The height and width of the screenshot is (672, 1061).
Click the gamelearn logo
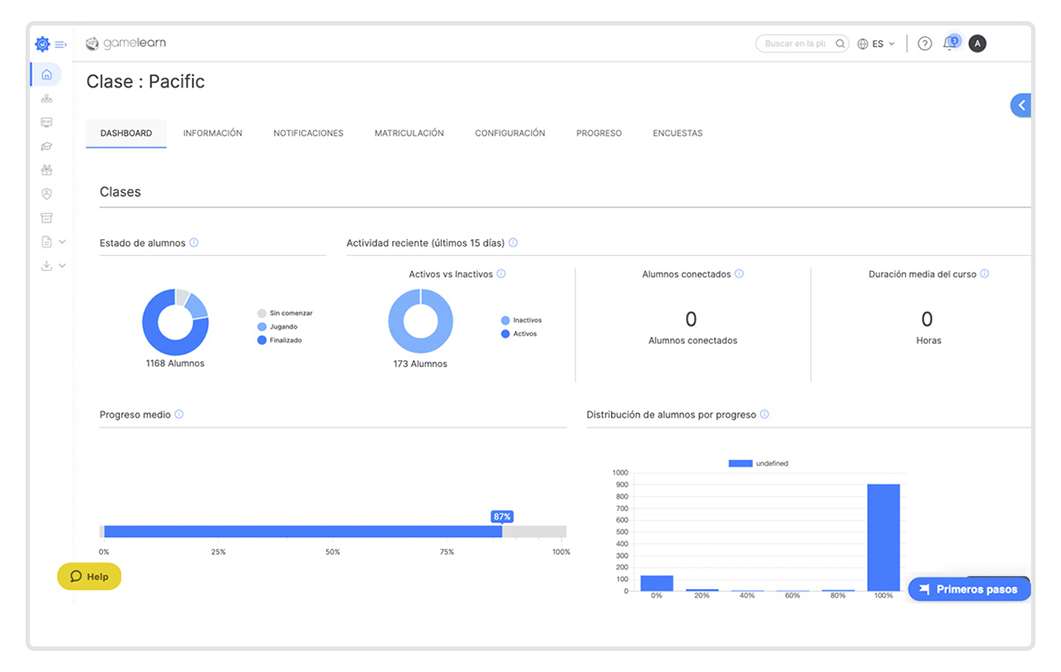point(126,43)
